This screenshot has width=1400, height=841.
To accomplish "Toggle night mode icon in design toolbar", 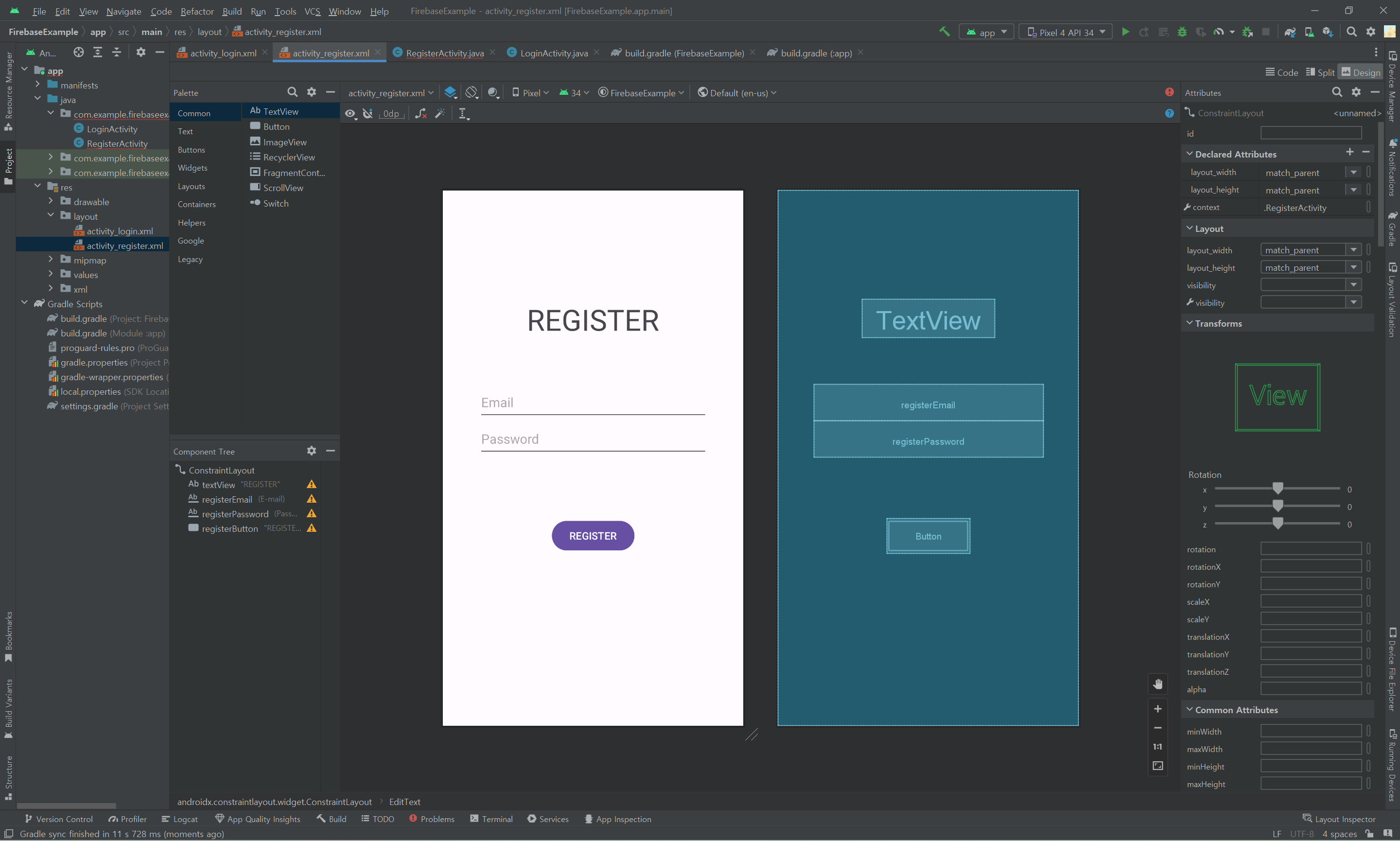I will (493, 92).
